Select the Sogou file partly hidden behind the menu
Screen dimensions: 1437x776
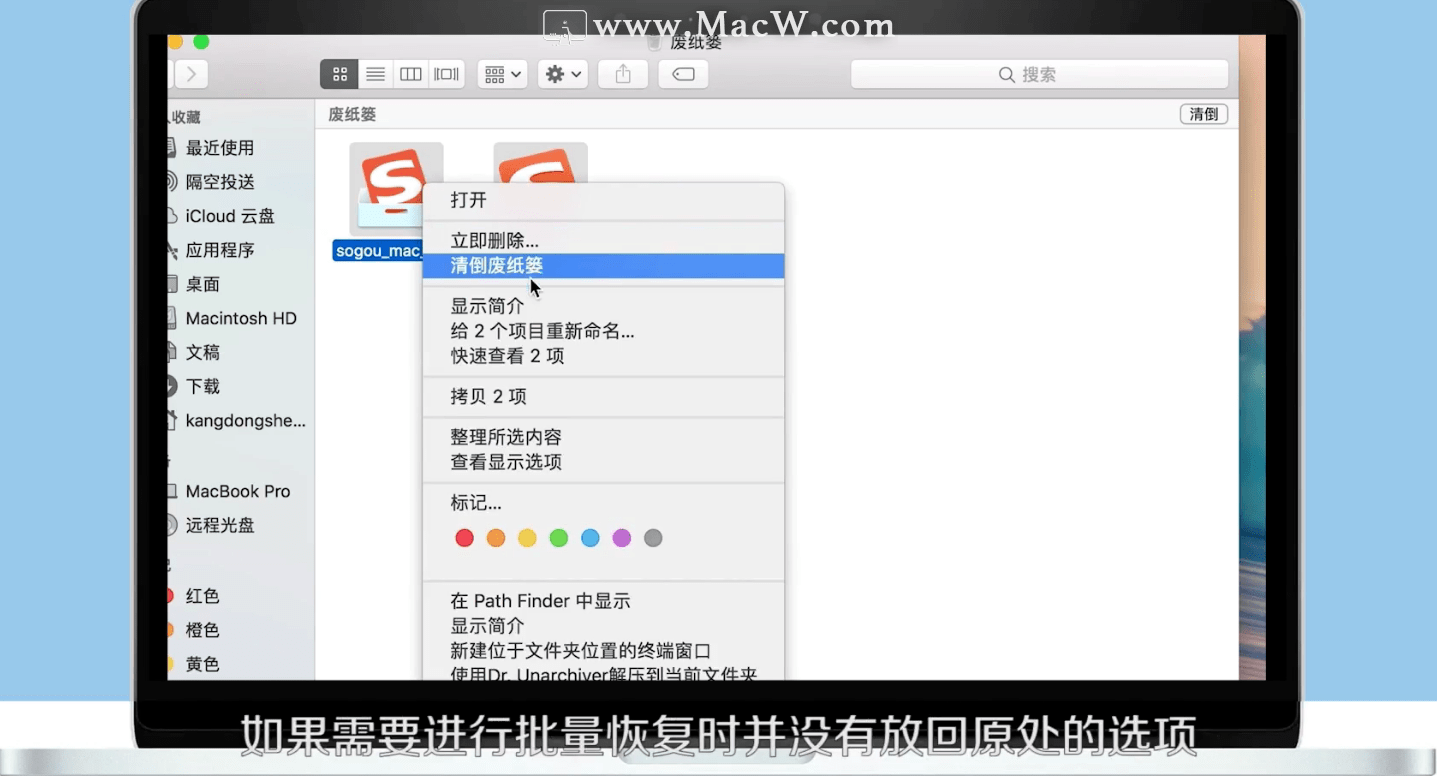point(540,163)
